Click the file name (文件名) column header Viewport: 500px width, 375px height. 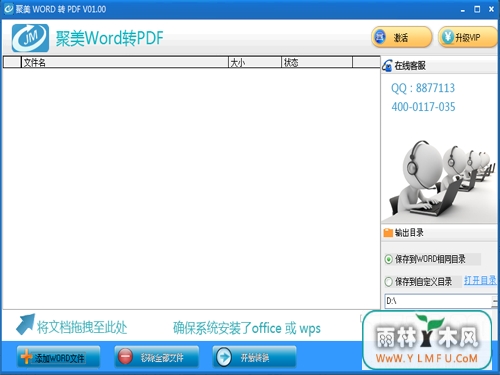[x=125, y=62]
